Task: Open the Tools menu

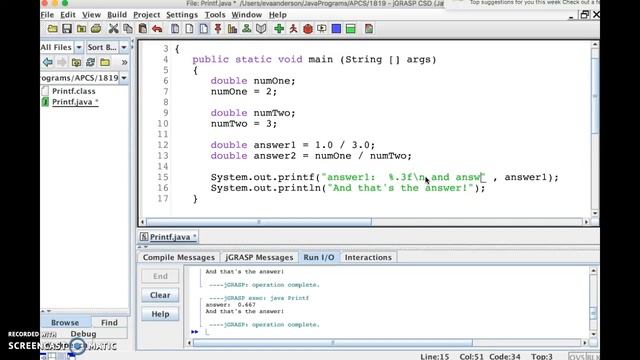Action: (x=215, y=15)
